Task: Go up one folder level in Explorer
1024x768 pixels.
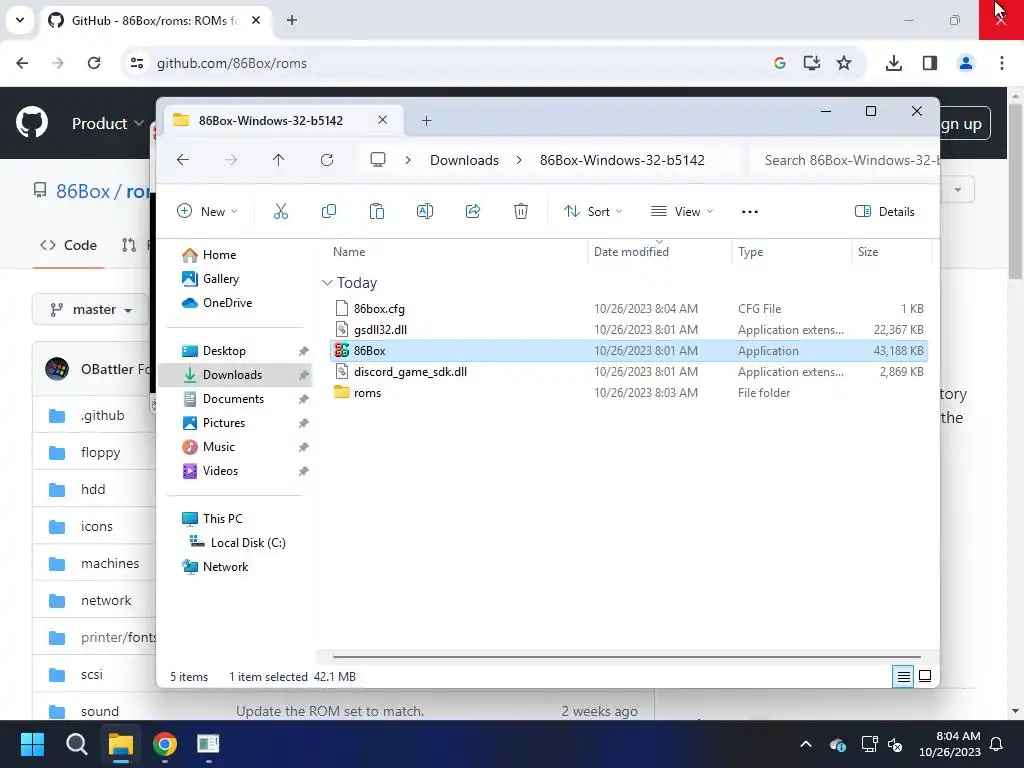Action: pyautogui.click(x=278, y=160)
